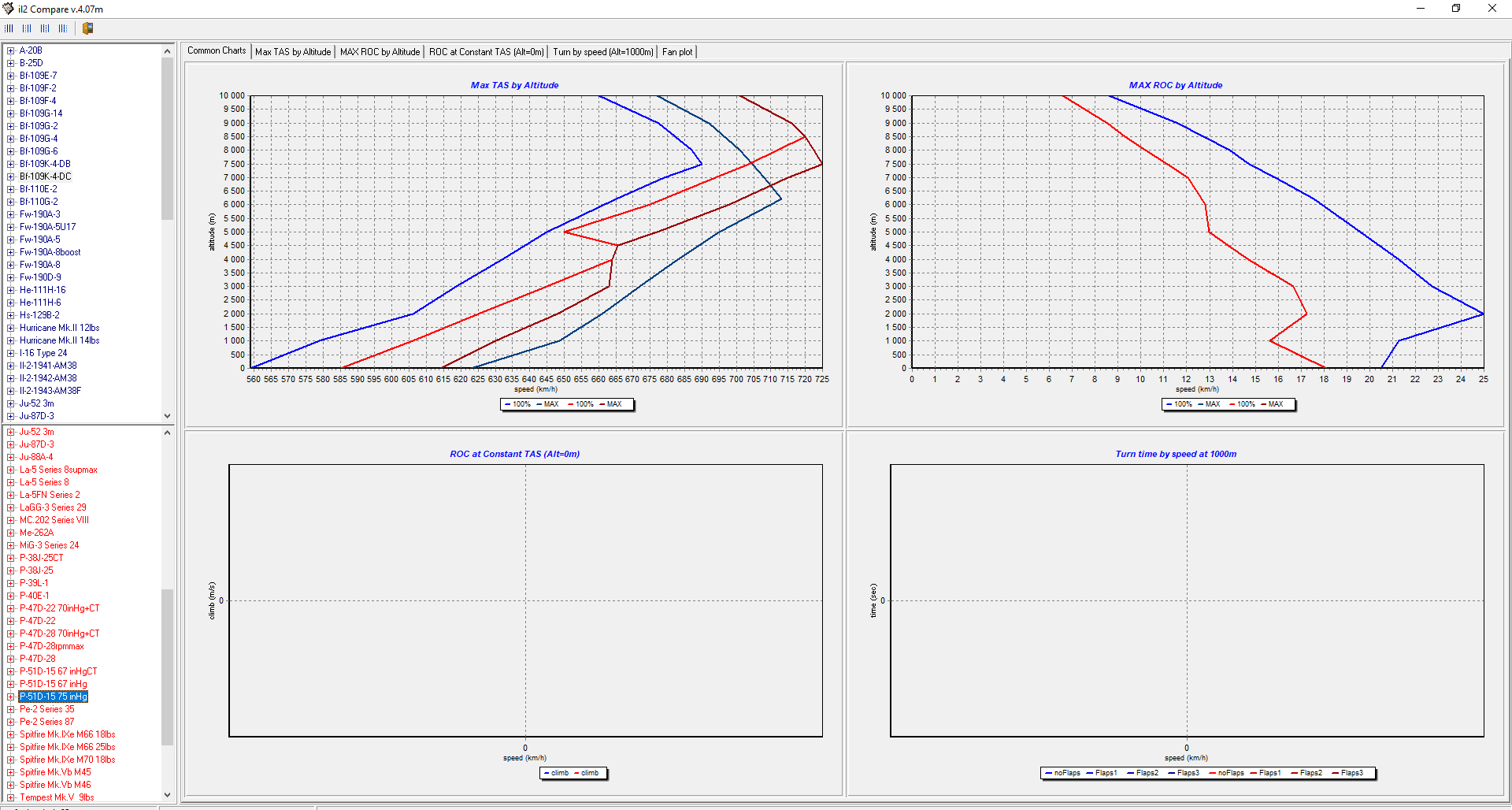
Task: Expand the He-111H-6 tree node
Action: pos(11,303)
